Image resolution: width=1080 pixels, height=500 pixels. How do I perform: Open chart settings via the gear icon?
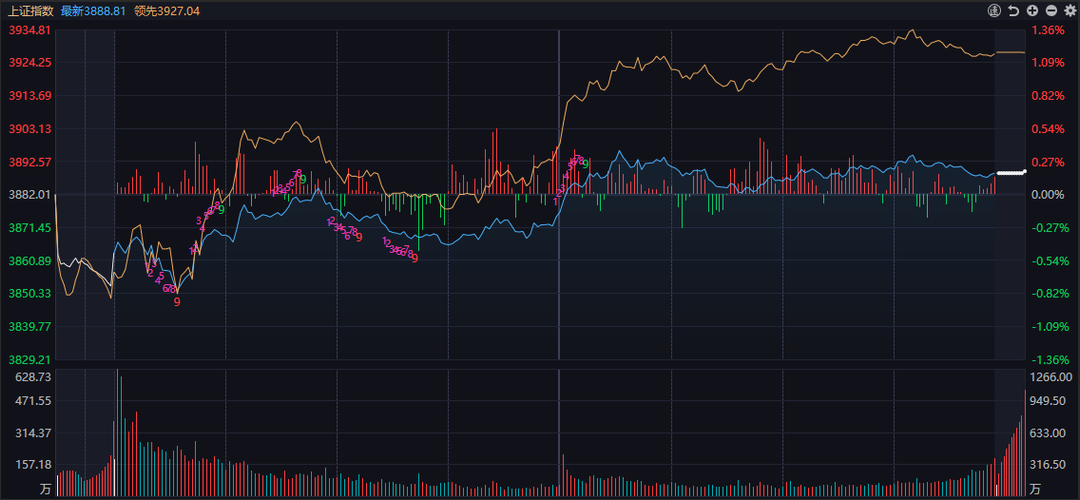point(1070,10)
